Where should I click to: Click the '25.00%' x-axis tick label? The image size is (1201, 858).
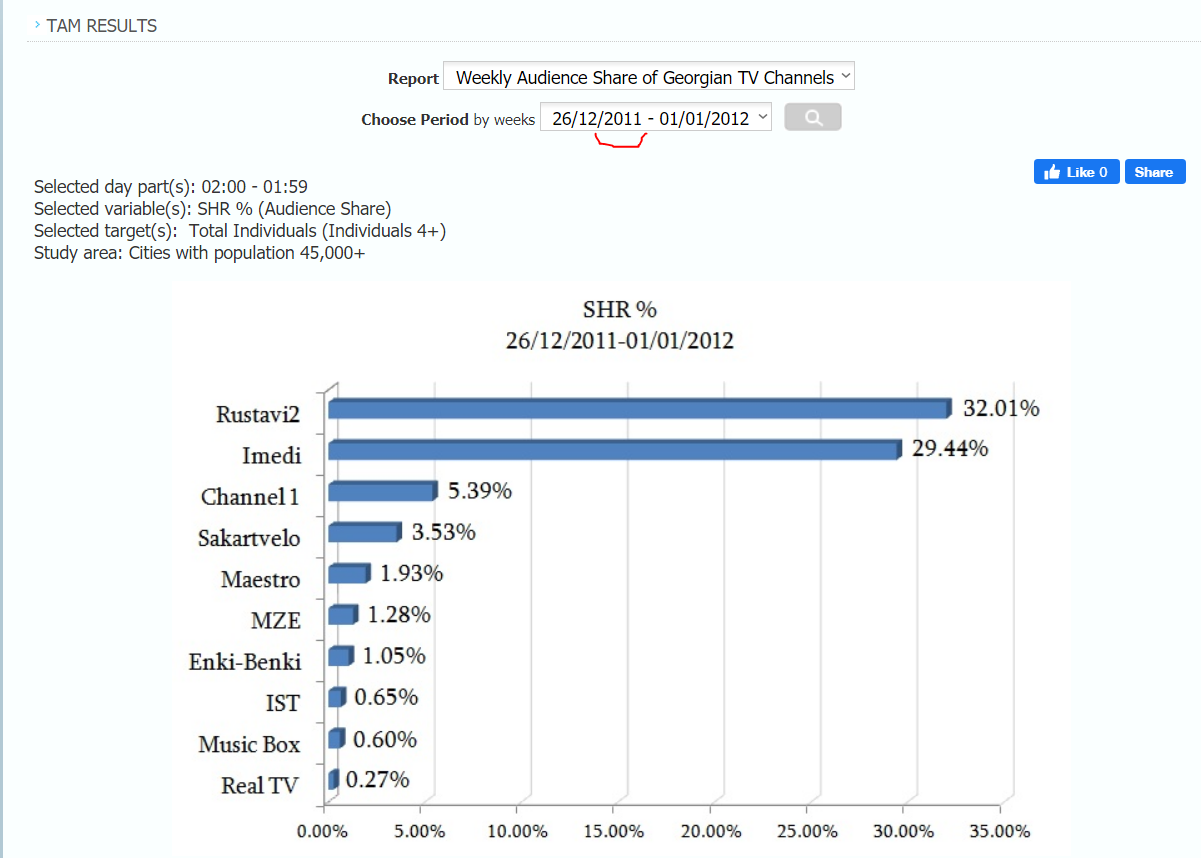(807, 831)
